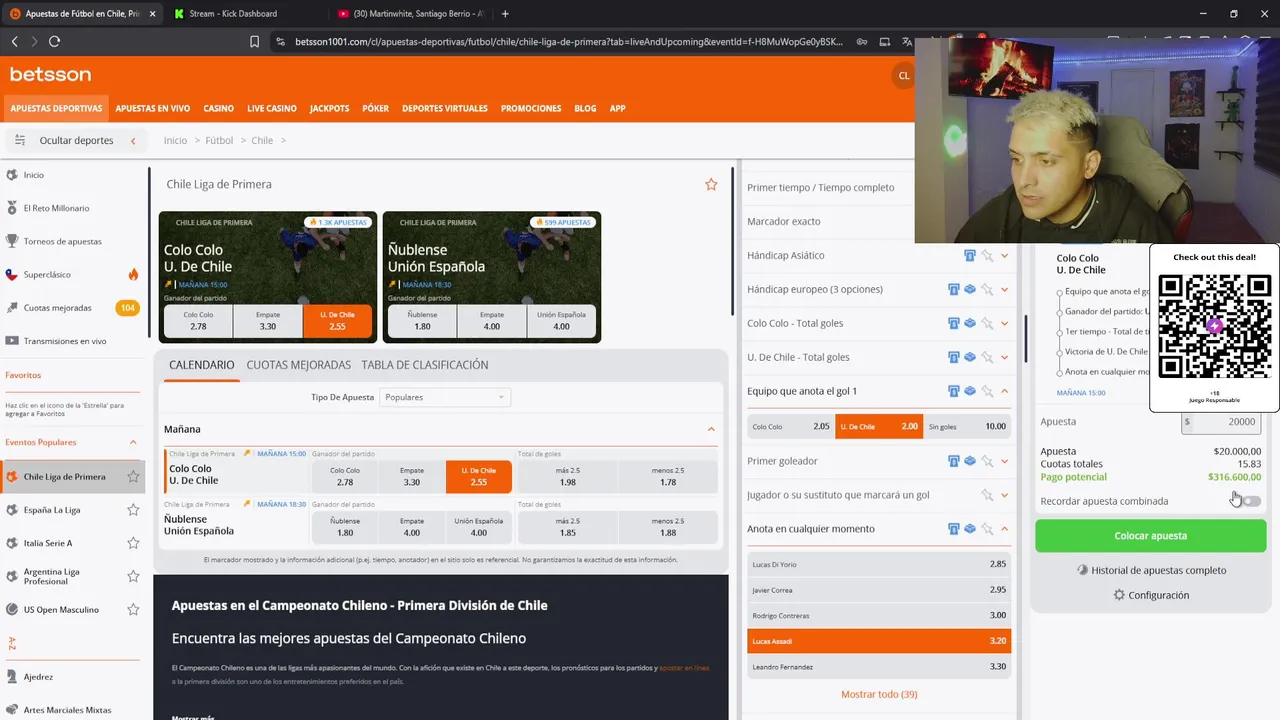Open El Reto Millonario in the sidebar
This screenshot has height=720, width=1280.
(56, 208)
